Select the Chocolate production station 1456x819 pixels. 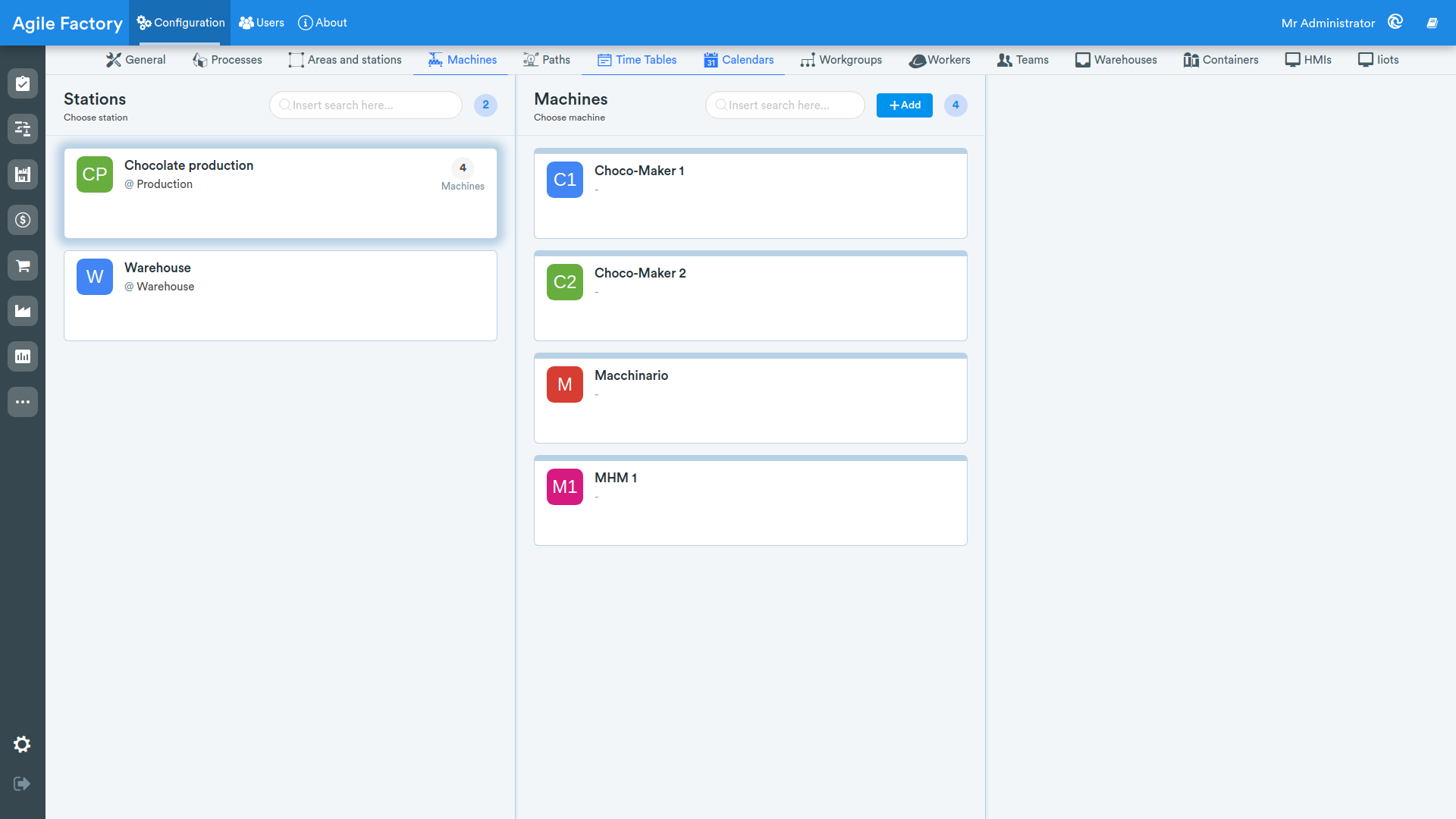281,193
